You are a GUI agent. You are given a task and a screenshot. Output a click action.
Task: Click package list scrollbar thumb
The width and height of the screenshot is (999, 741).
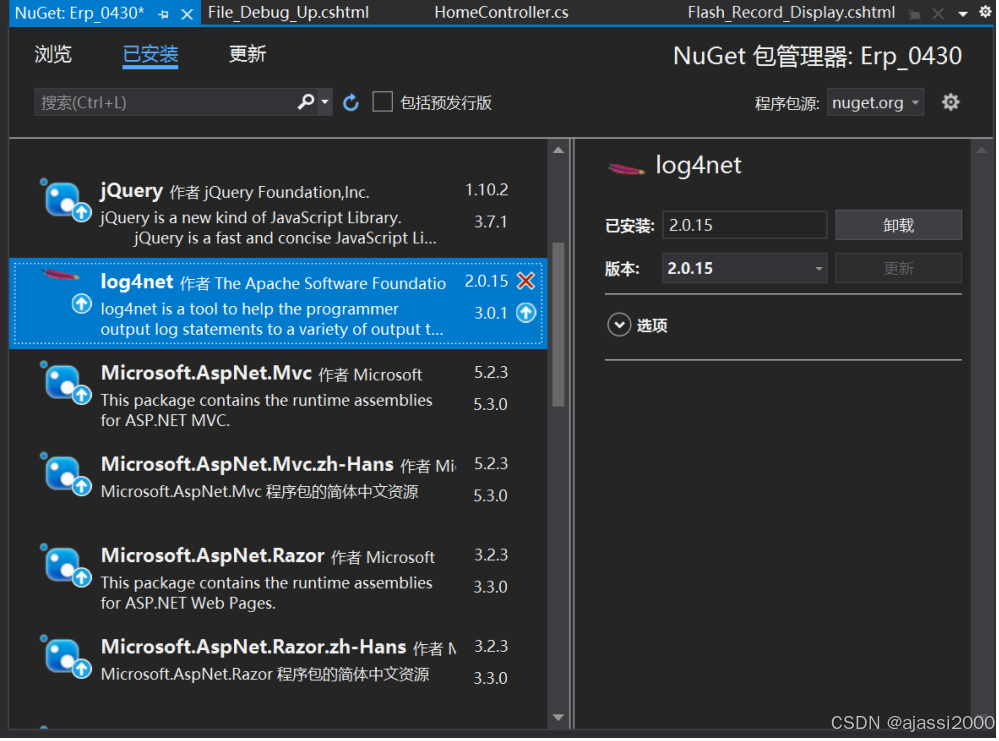click(x=559, y=324)
